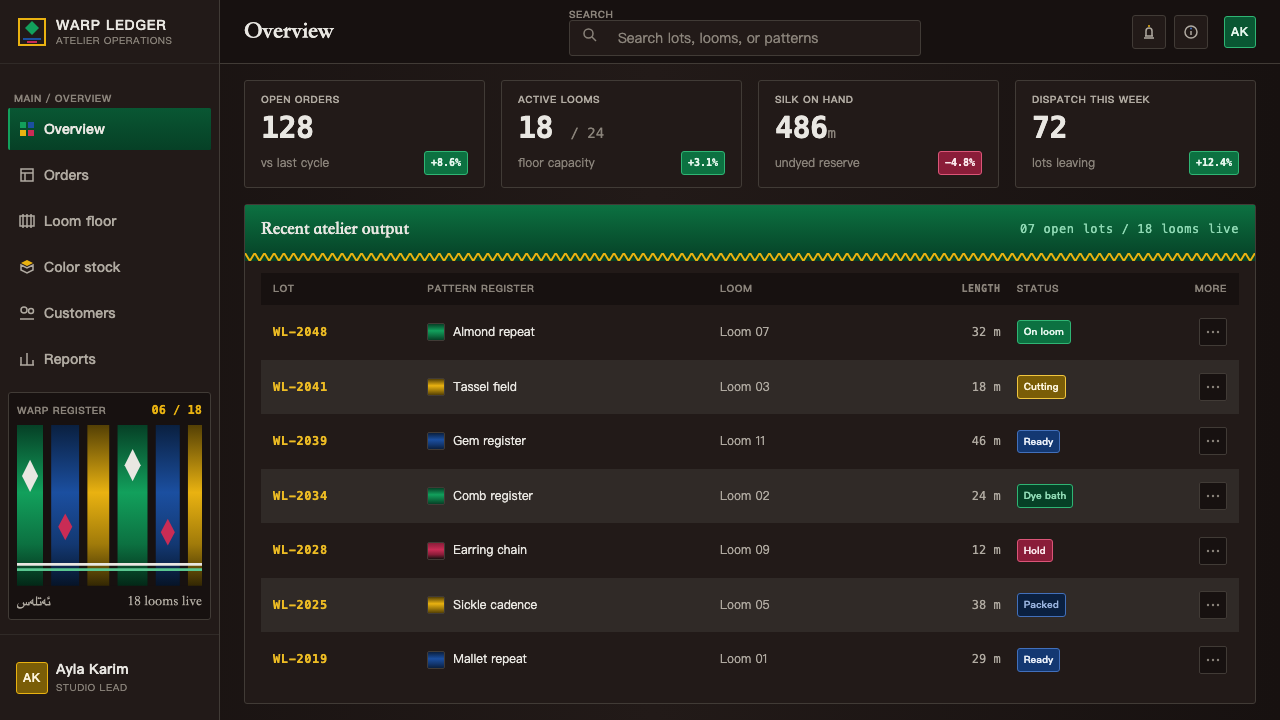The image size is (1280, 720).
Task: Open more options for lot WL-2025
Action: point(1213,605)
